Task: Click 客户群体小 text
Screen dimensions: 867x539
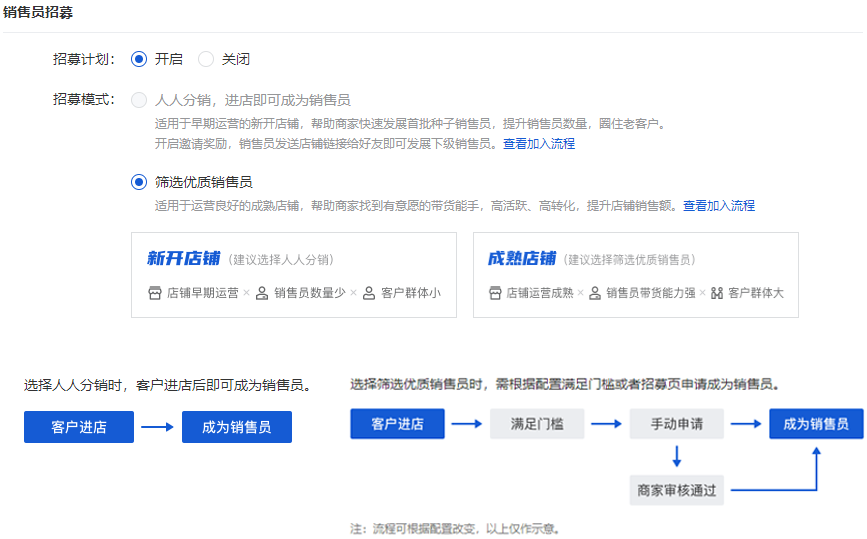Action: coord(411,293)
